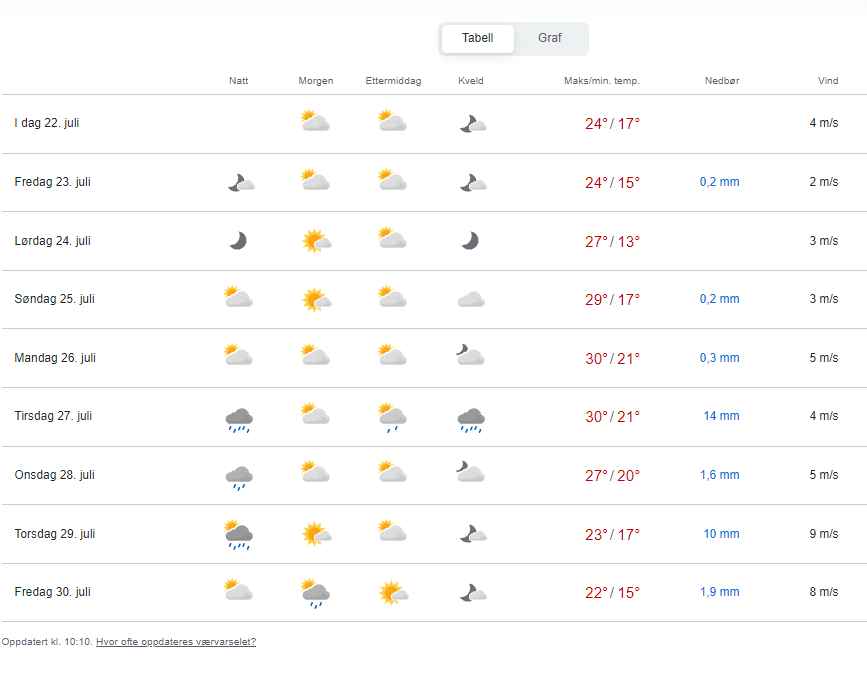867x673 pixels.
Task: Click the Nedbør column header
Action: tap(721, 81)
